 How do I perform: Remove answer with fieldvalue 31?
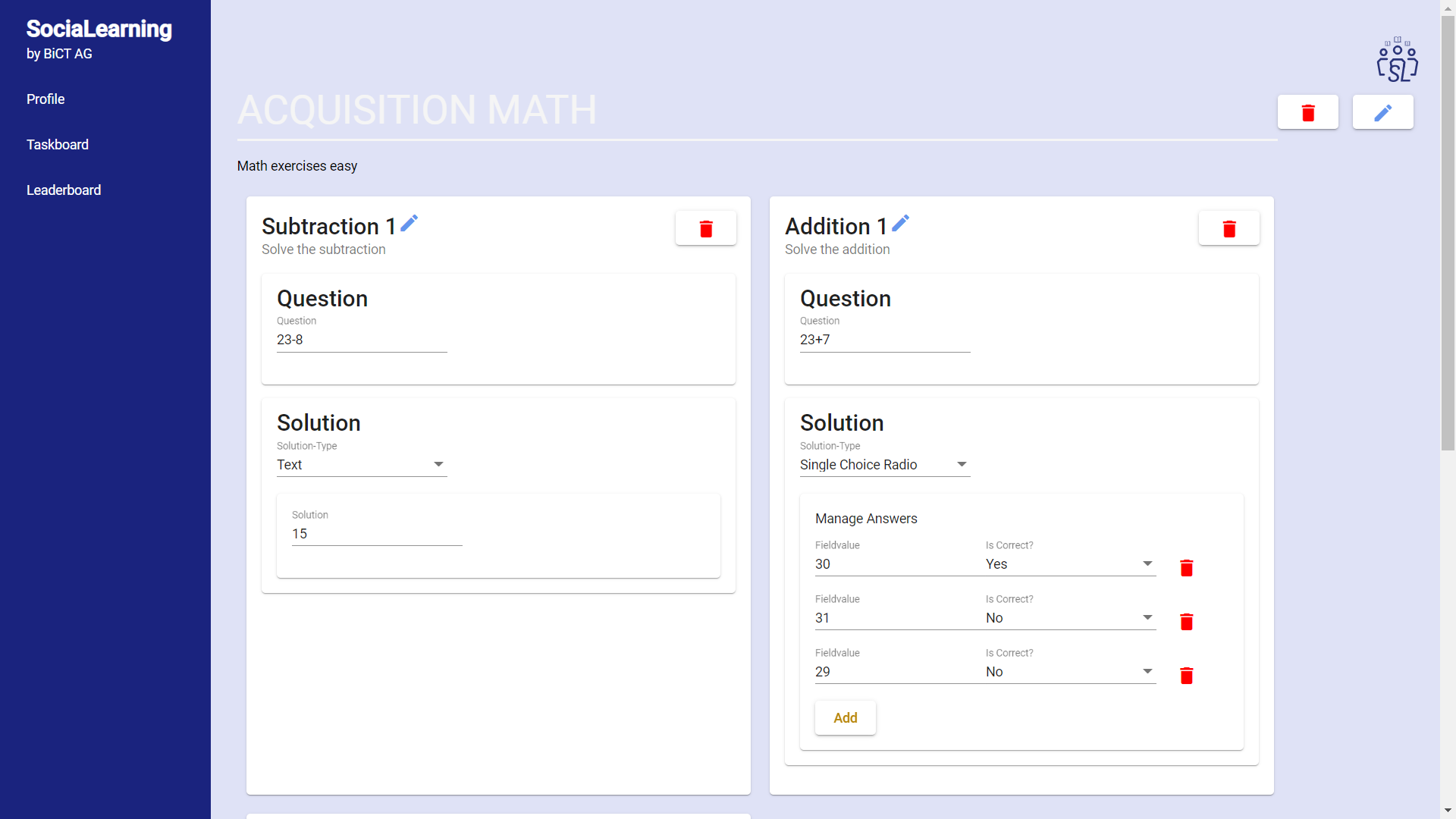pyautogui.click(x=1186, y=621)
